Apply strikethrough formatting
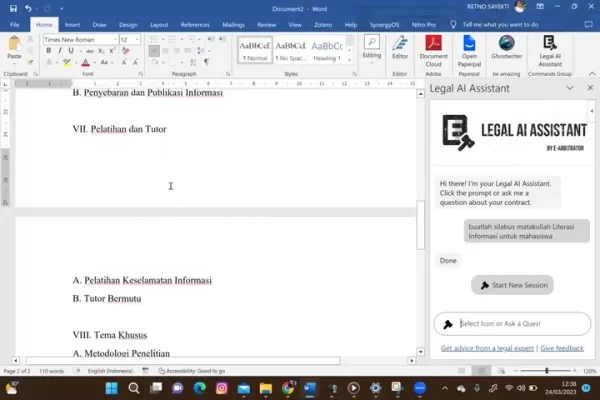The height and width of the screenshot is (400, 600). point(90,51)
